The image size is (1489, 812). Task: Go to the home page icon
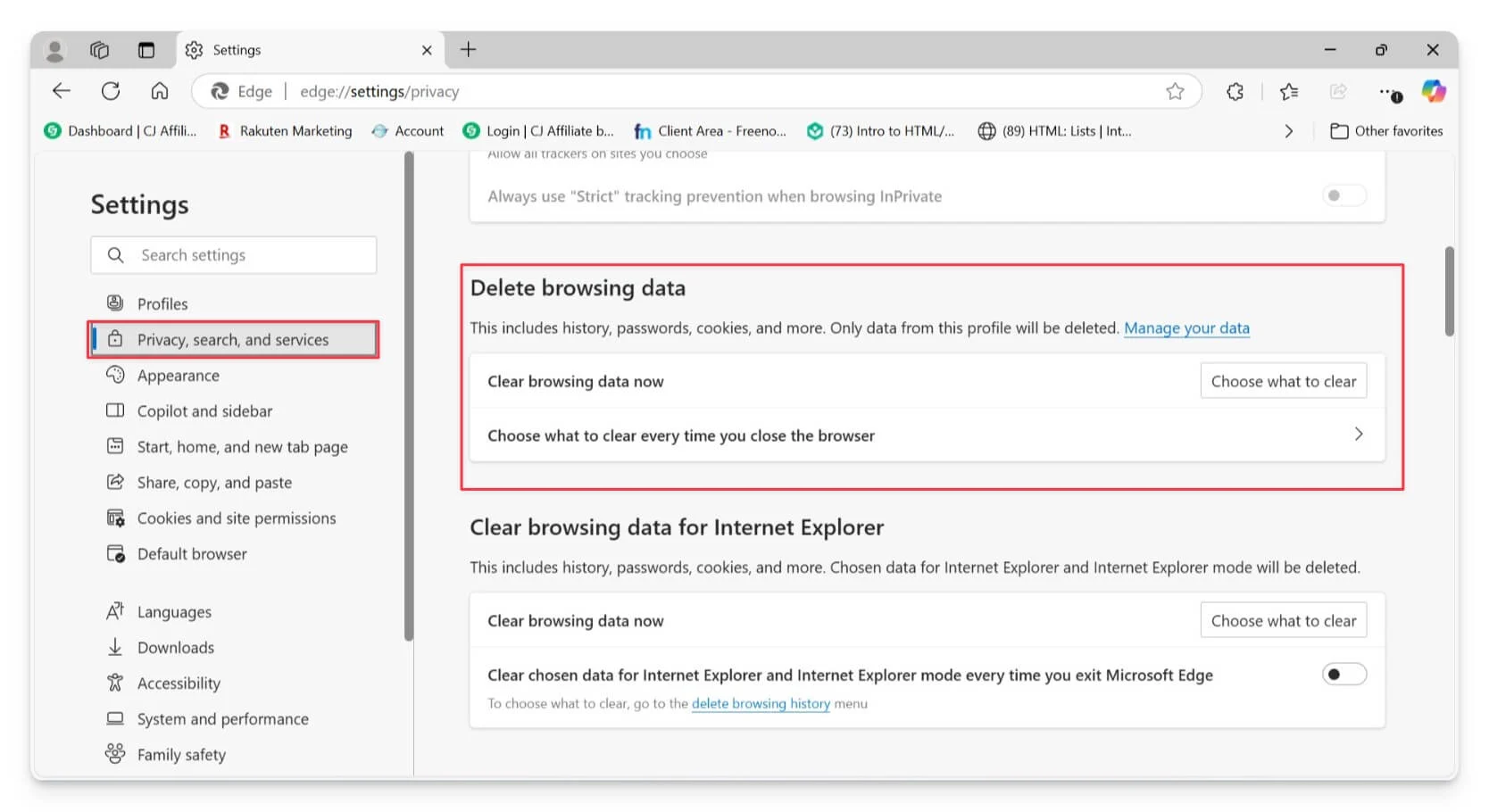tap(160, 91)
